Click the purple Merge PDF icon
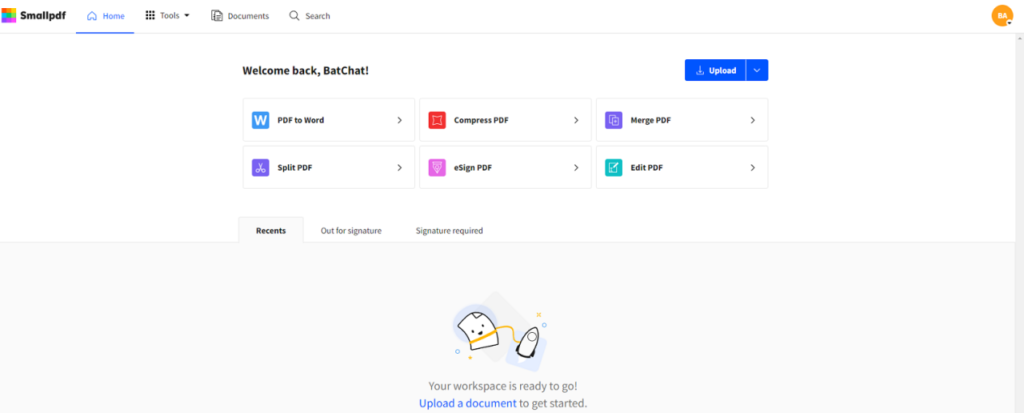1024x413 pixels. click(614, 120)
